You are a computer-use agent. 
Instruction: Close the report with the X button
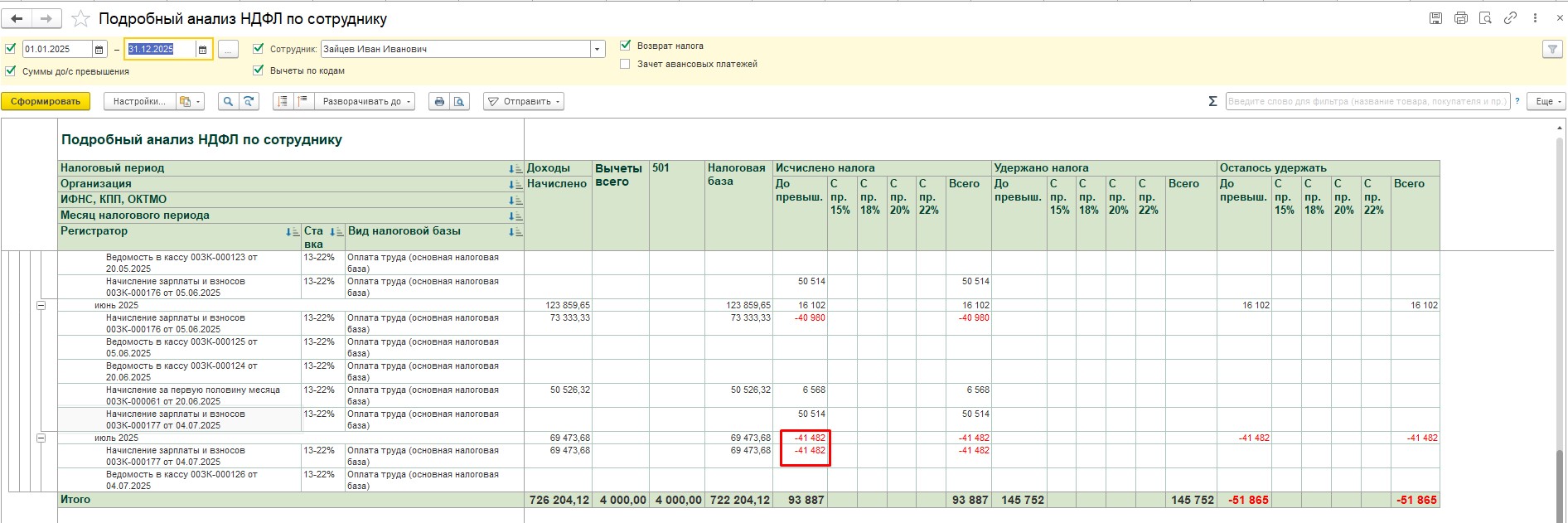point(1559,18)
